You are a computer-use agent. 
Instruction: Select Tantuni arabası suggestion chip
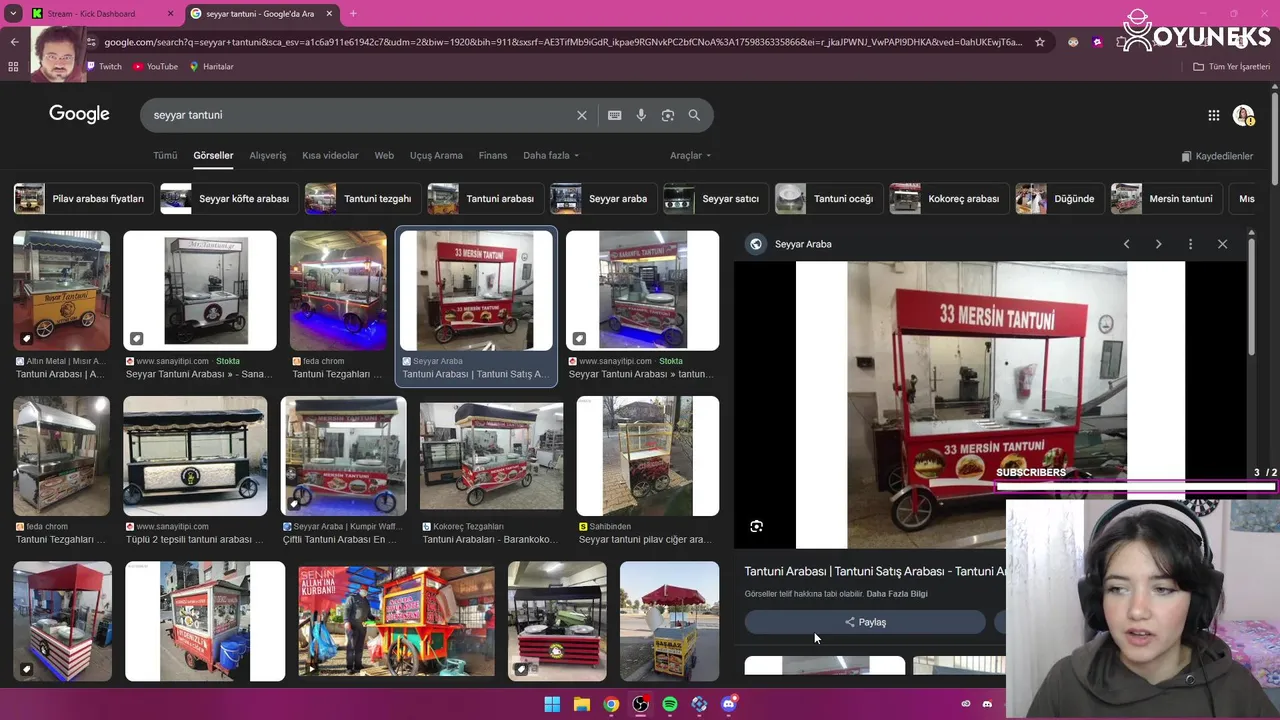click(485, 199)
